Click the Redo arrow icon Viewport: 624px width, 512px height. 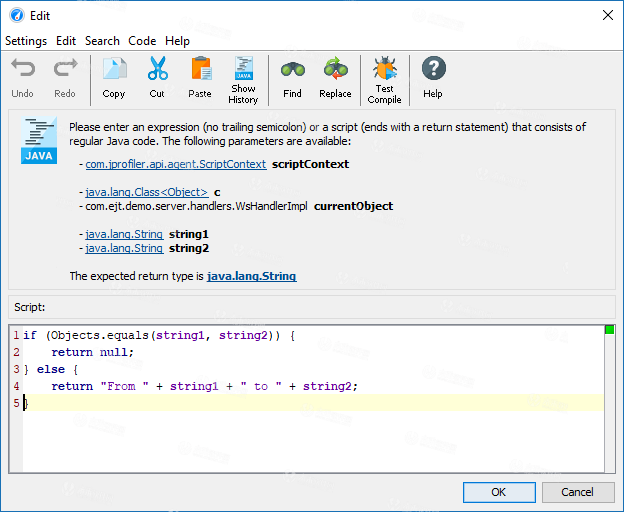(x=65, y=70)
